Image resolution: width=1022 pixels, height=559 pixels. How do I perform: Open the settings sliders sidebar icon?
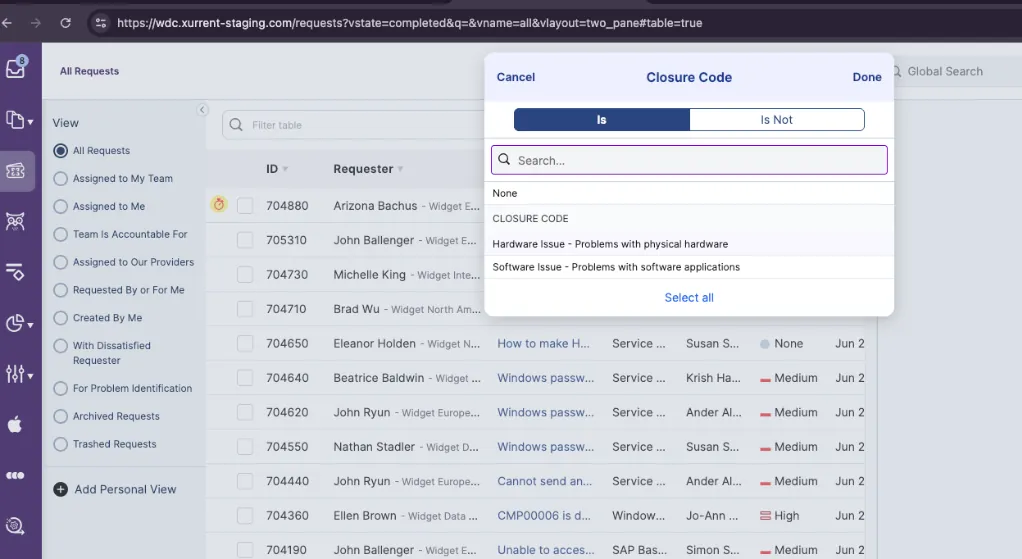click(15, 373)
